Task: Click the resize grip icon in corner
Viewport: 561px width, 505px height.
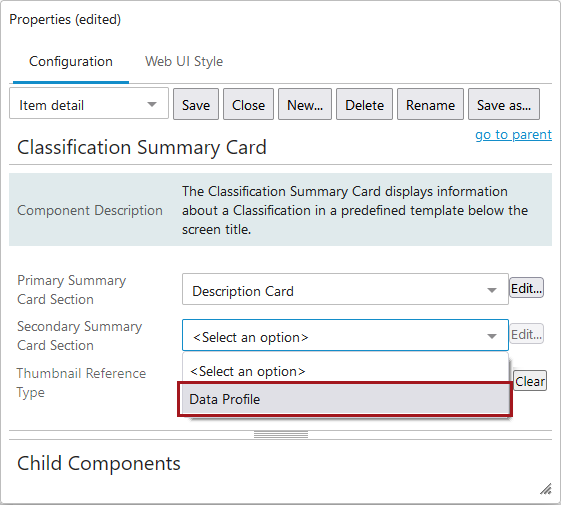Action: tap(546, 489)
